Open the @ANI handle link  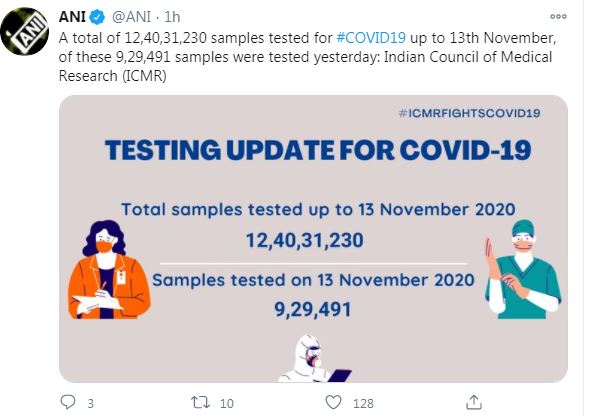coord(131,17)
